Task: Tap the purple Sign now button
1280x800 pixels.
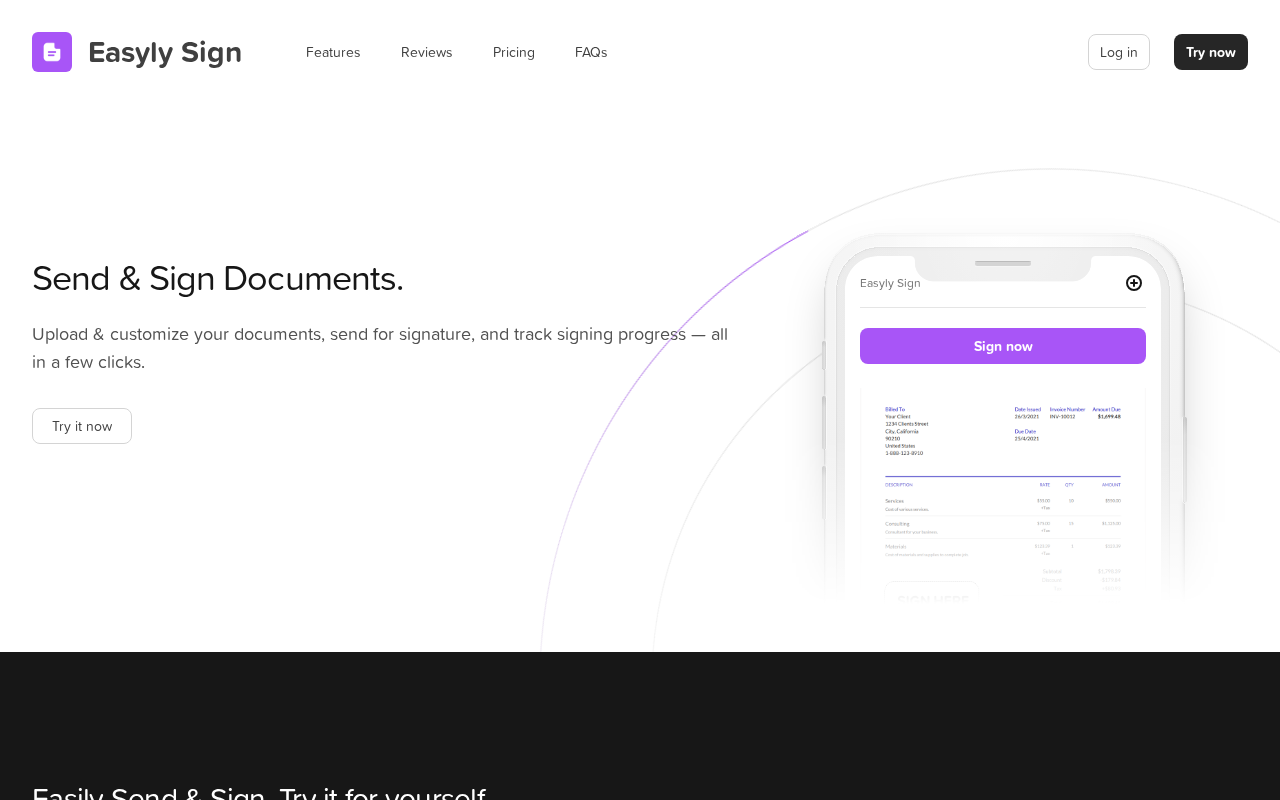Action: [x=1003, y=346]
